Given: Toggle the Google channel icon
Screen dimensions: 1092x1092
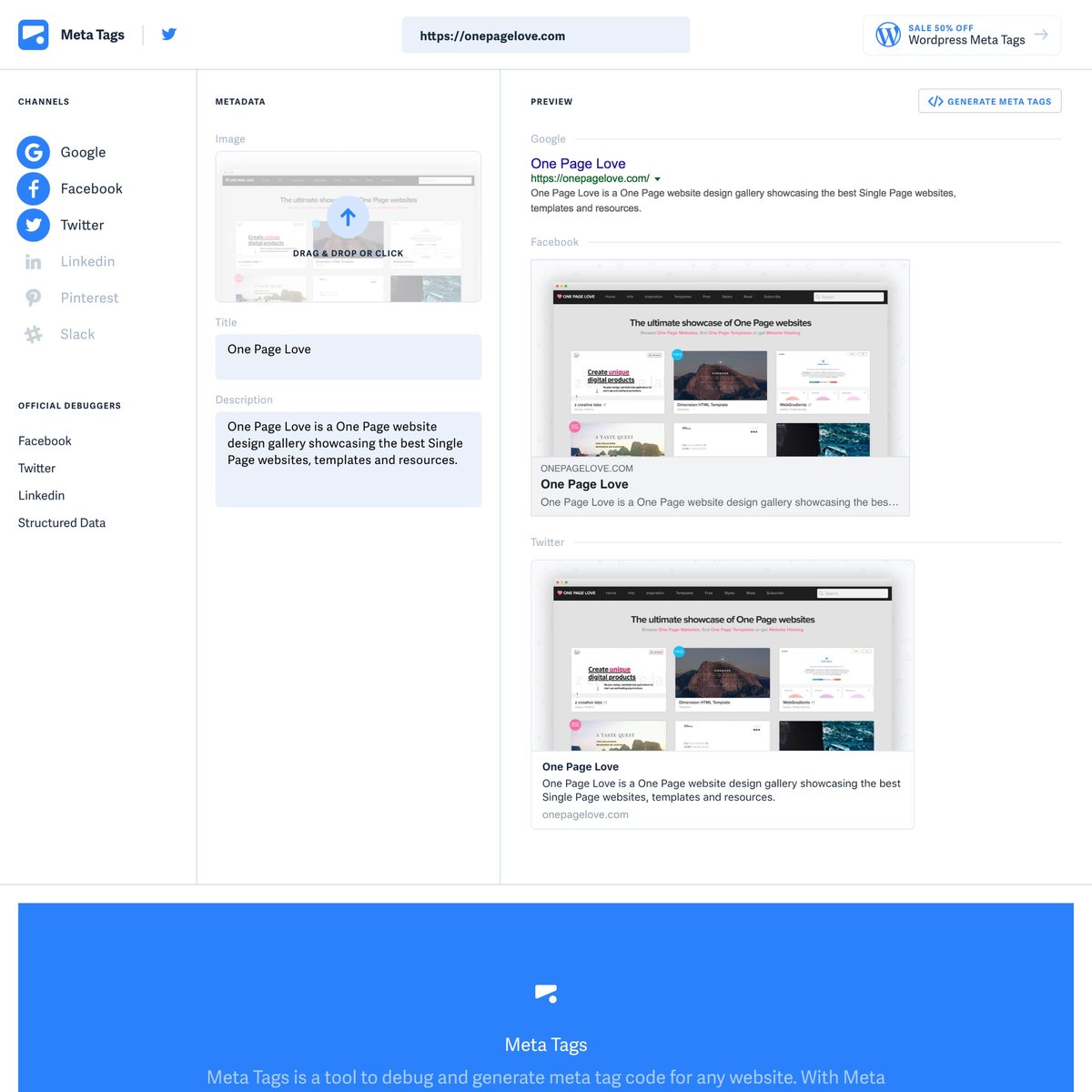Looking at the screenshot, I should (34, 152).
